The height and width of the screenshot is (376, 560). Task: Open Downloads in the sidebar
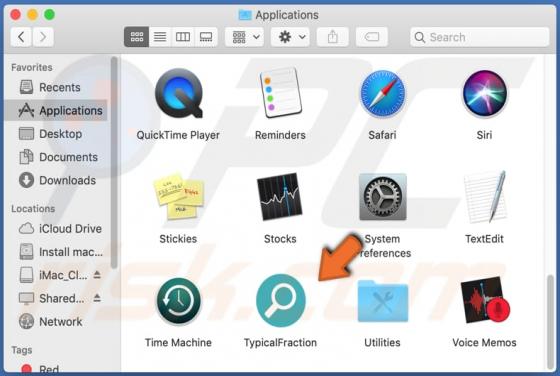coord(56,180)
